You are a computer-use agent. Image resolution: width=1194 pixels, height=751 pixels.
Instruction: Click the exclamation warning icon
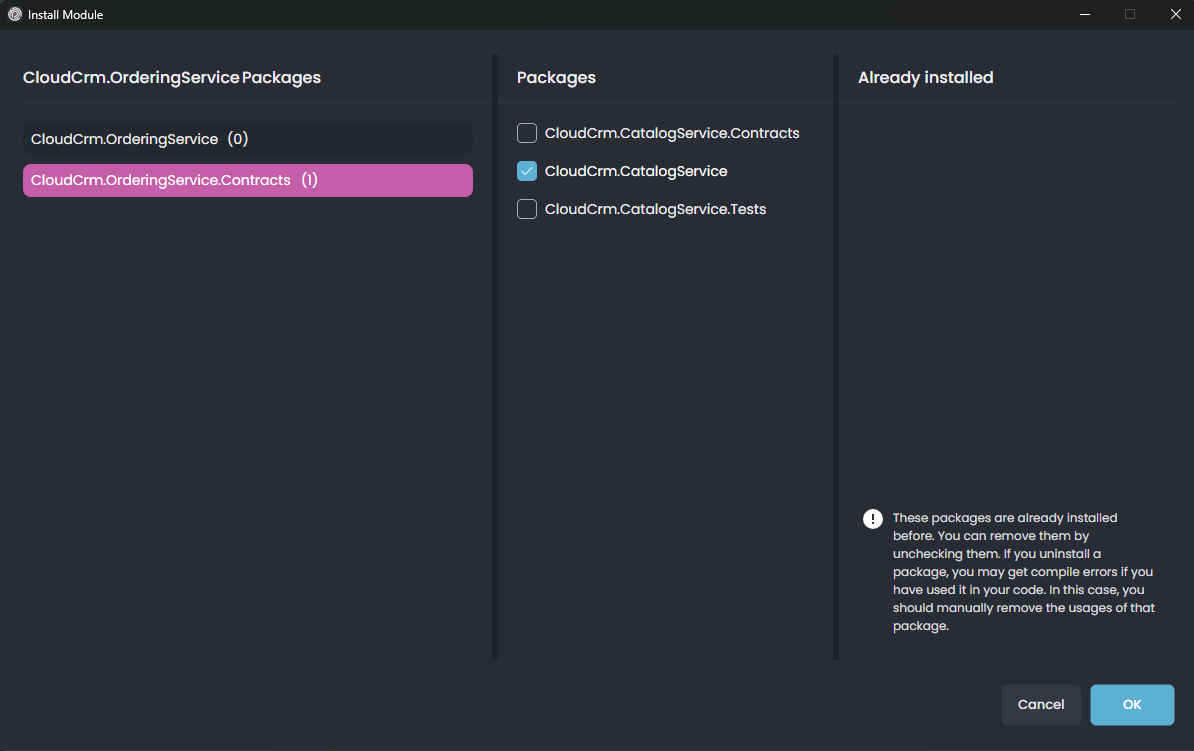(x=871, y=518)
